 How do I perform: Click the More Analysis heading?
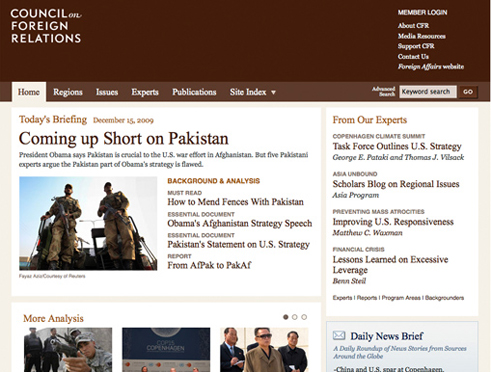[x=53, y=319]
